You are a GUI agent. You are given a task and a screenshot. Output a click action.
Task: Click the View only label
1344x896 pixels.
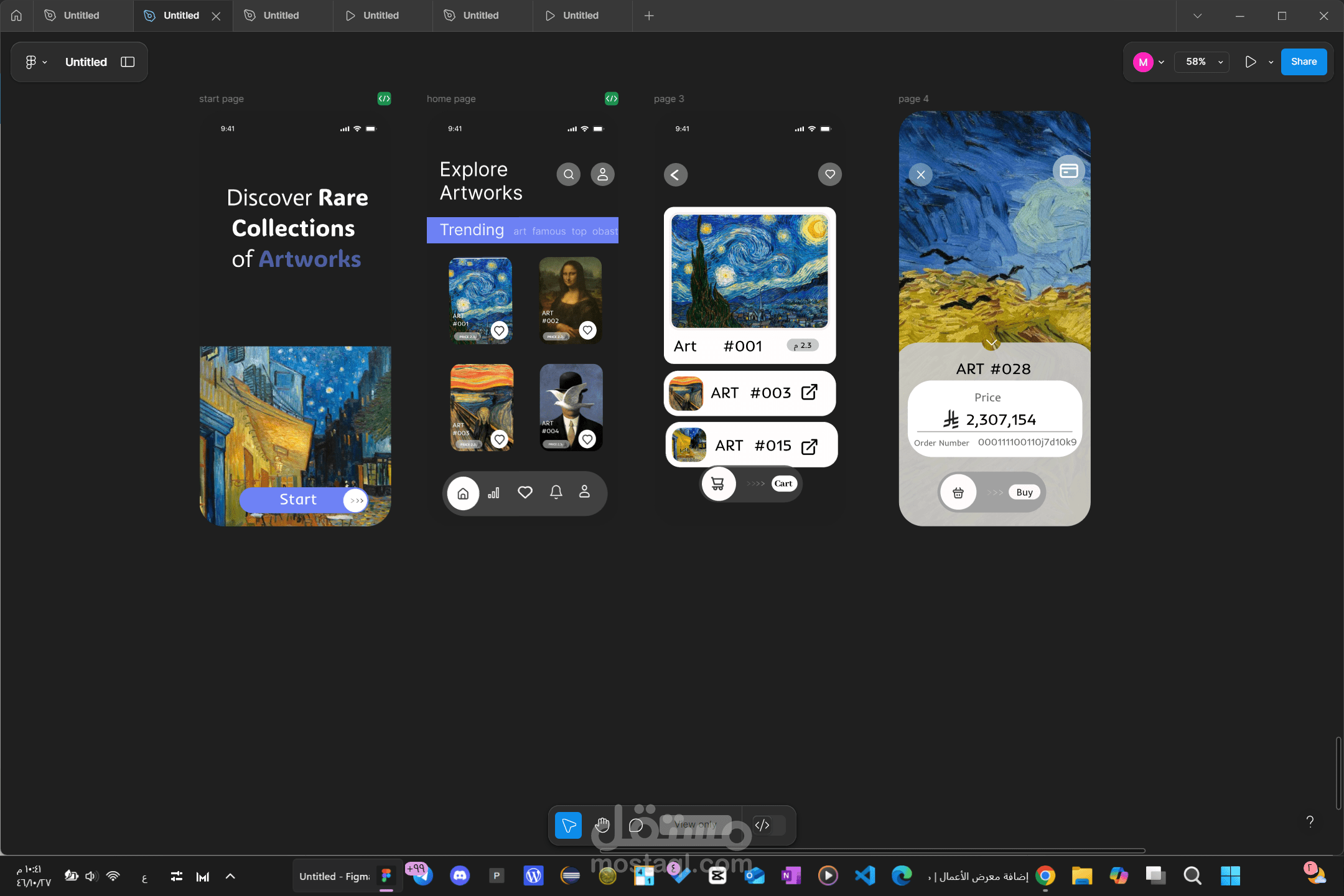pos(696,824)
